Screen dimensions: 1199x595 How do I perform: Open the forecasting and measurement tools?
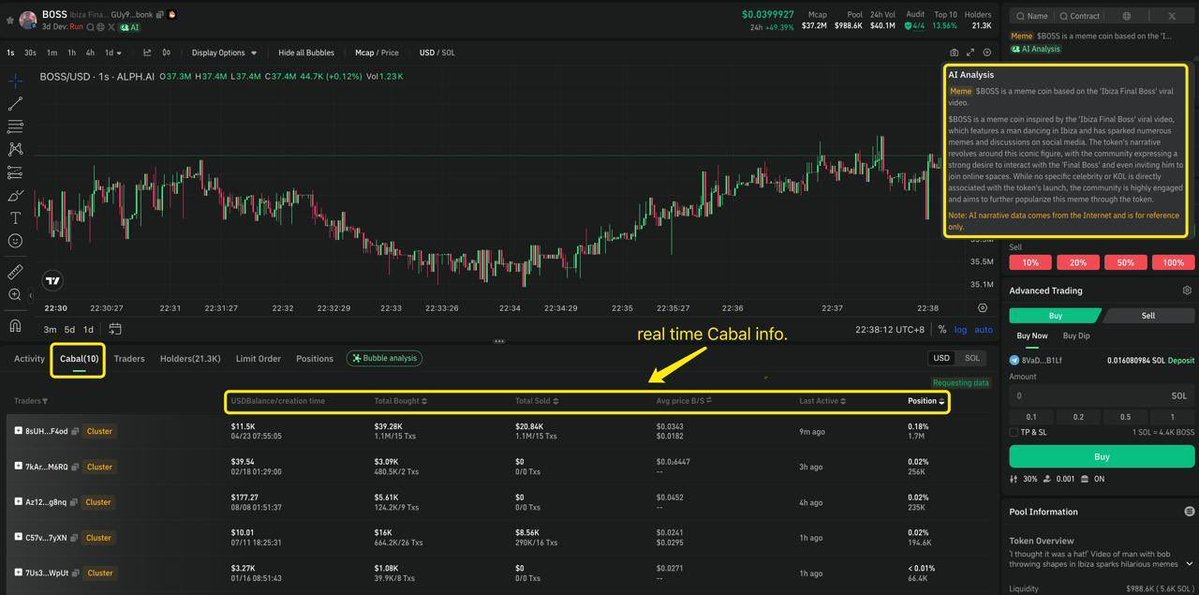coord(15,172)
